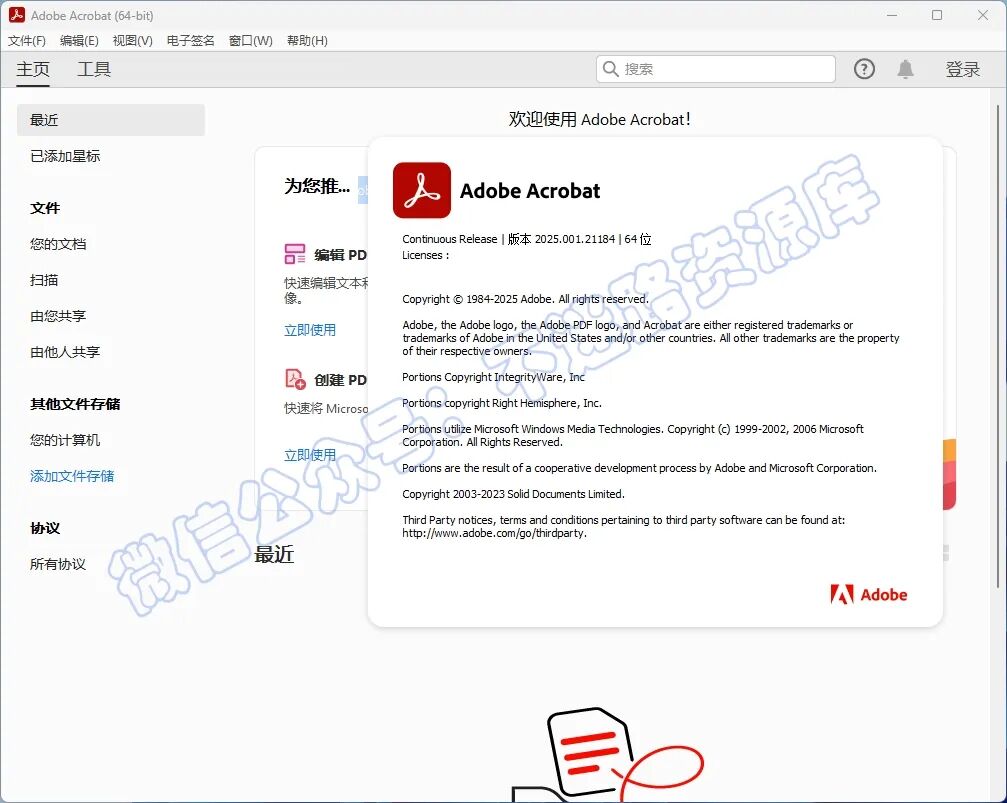Viewport: 1007px width, 803px height.
Task: Open 扫描 in the sidebar
Action: tap(44, 280)
